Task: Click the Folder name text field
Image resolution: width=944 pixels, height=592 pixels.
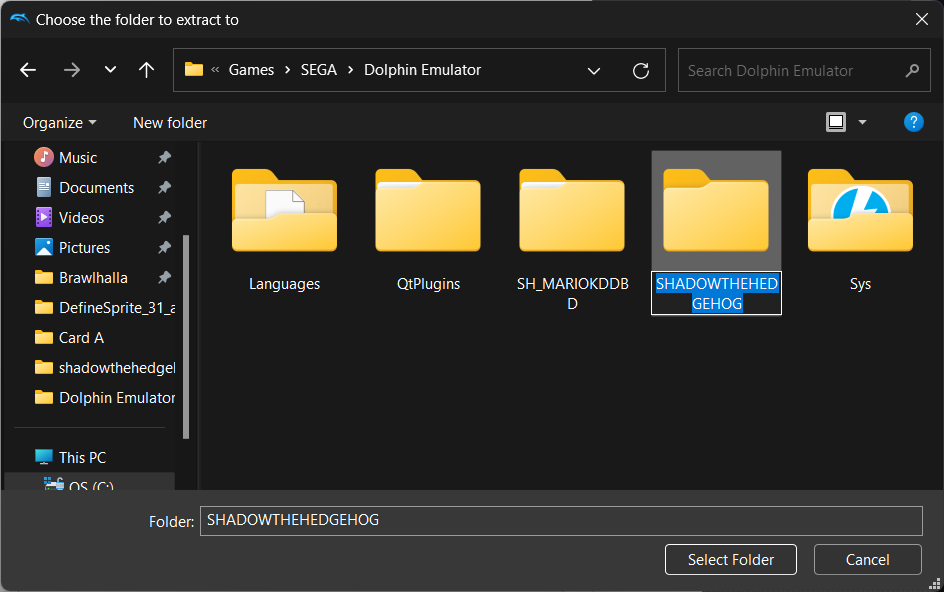Action: [x=561, y=521]
